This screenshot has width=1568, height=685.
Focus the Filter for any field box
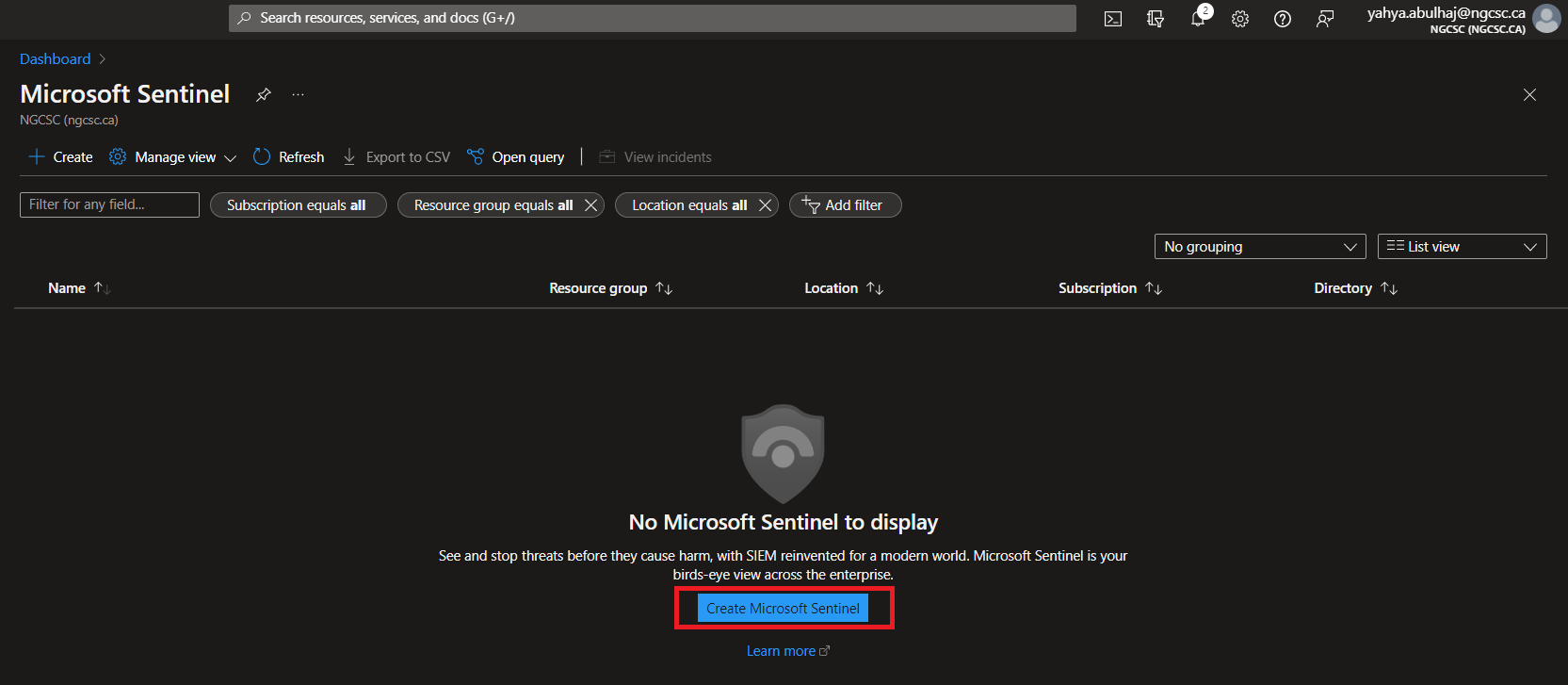[x=109, y=204]
